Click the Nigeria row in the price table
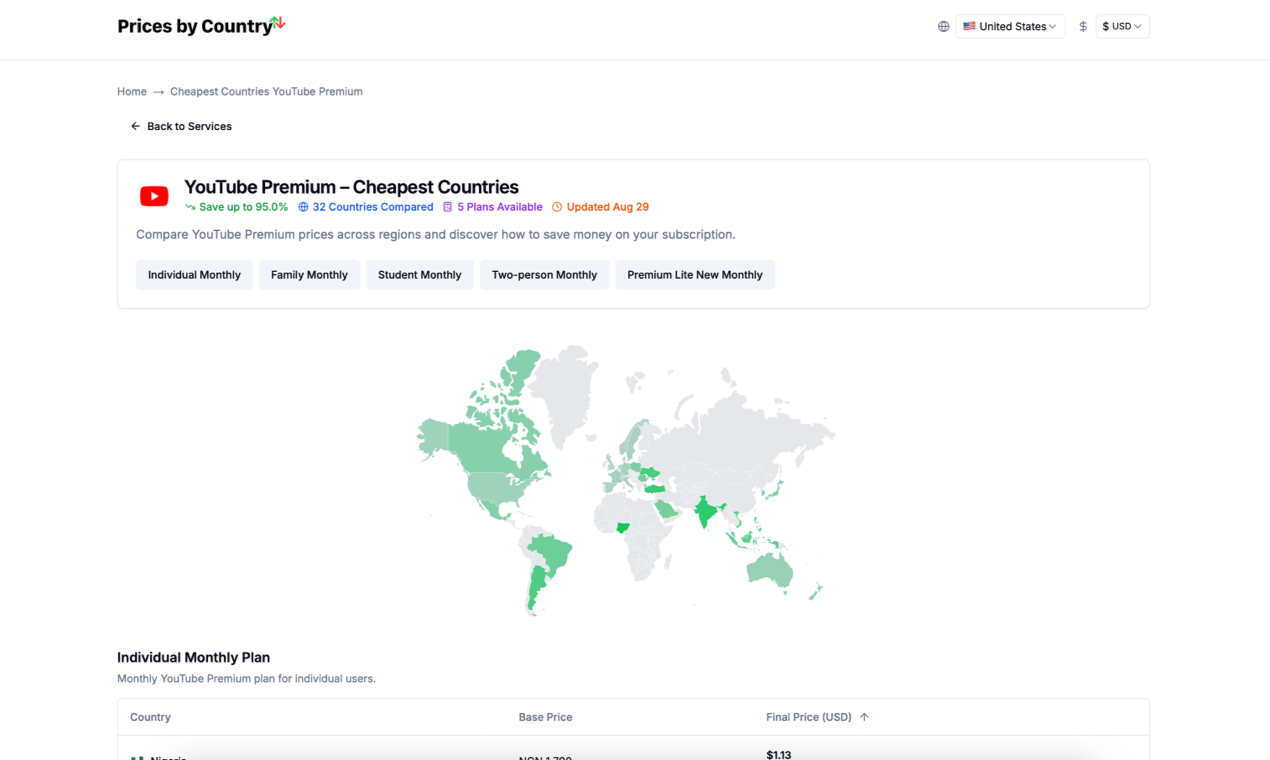The width and height of the screenshot is (1270, 760). (400, 756)
